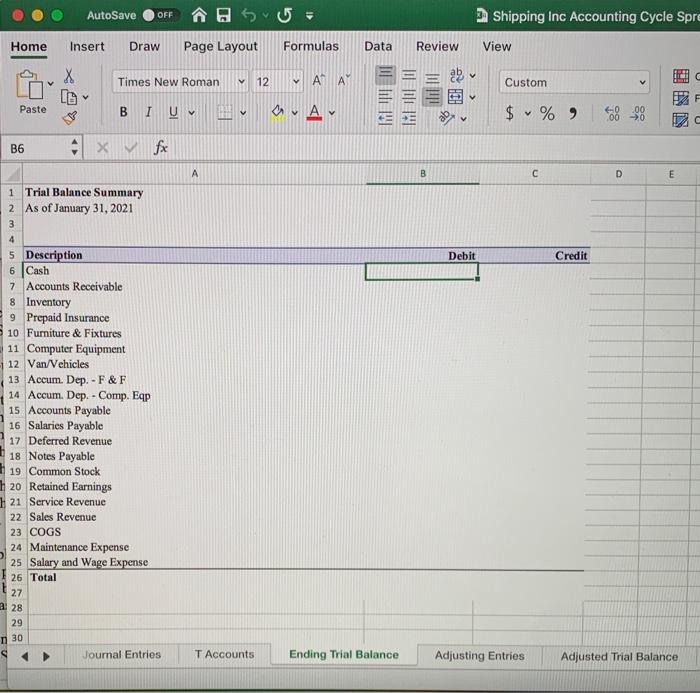Open the Underline style dropdown arrow
Screen dimensions: 700x693
tap(192, 113)
